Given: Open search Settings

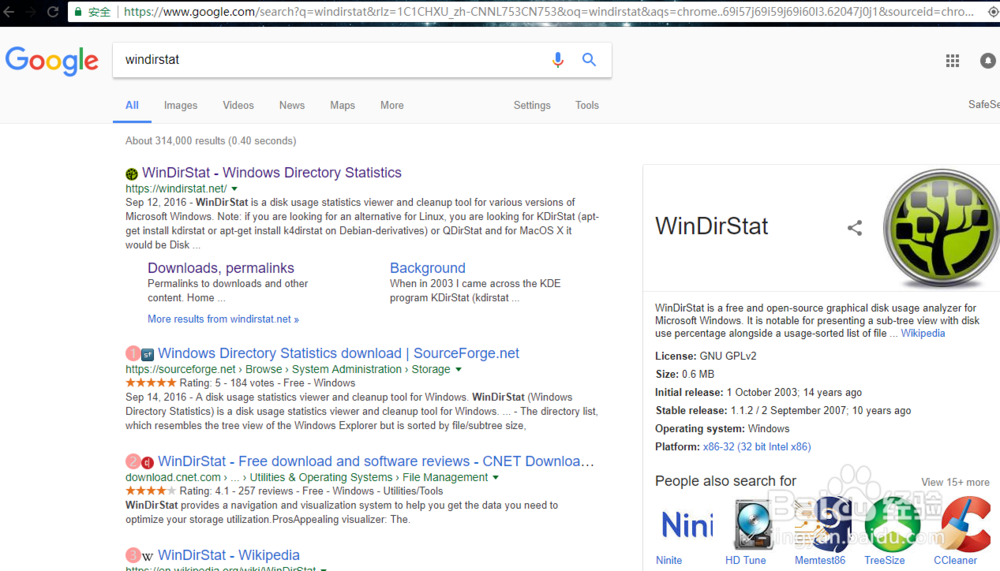Looking at the screenshot, I should coord(532,105).
